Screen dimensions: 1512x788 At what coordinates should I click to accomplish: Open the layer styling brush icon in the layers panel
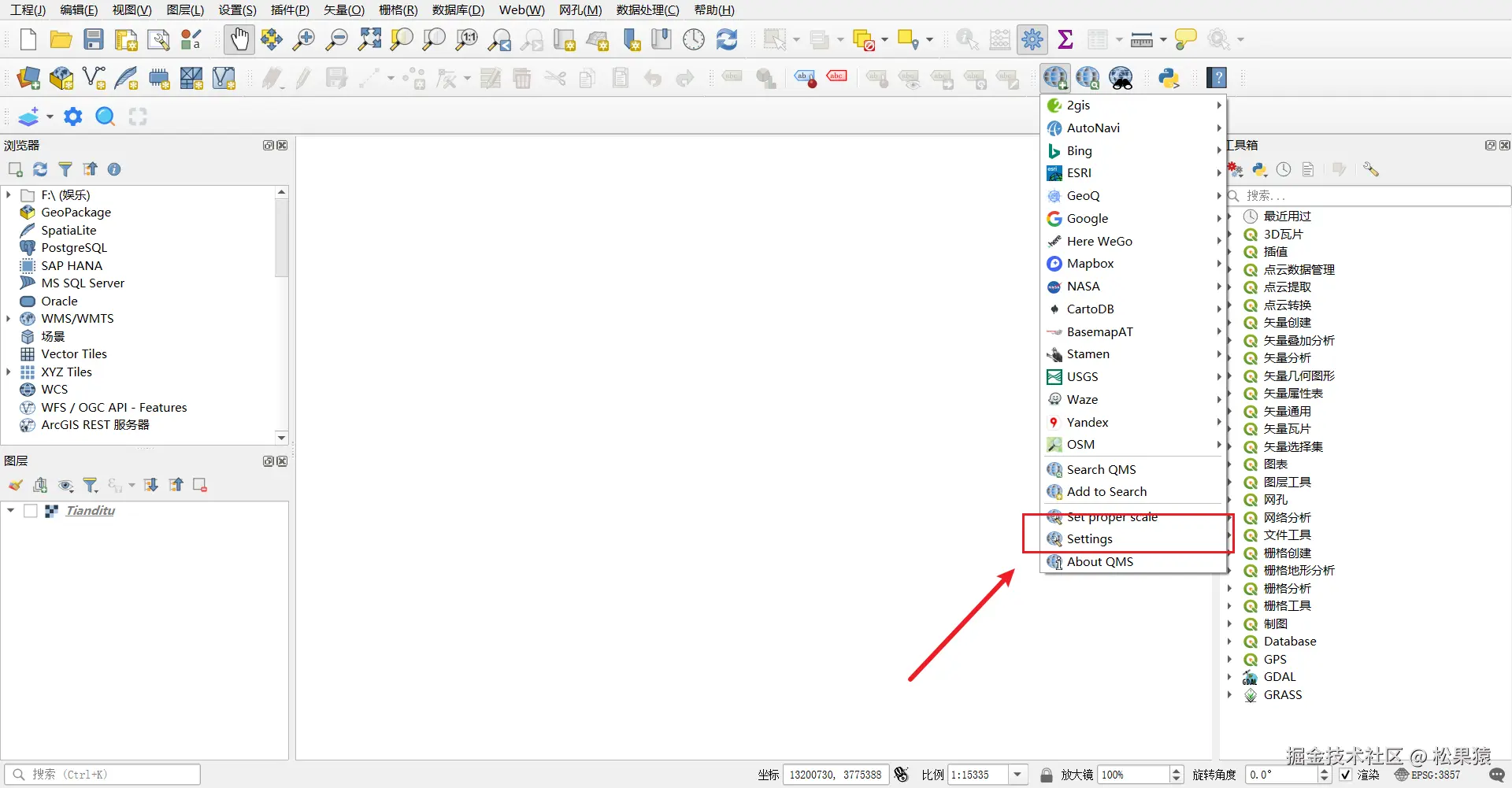tap(16, 485)
